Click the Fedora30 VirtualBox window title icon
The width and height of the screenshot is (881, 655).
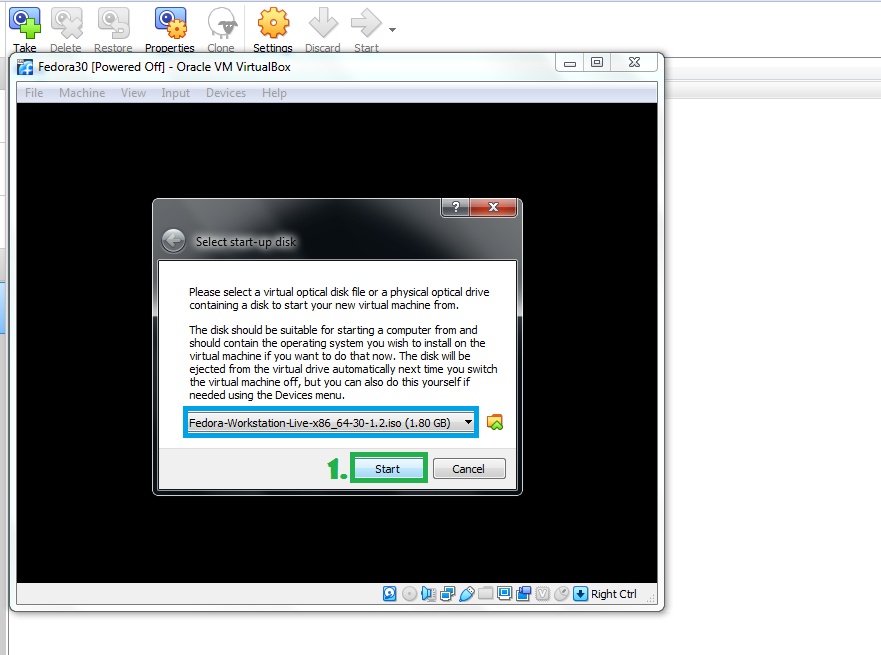(x=25, y=67)
